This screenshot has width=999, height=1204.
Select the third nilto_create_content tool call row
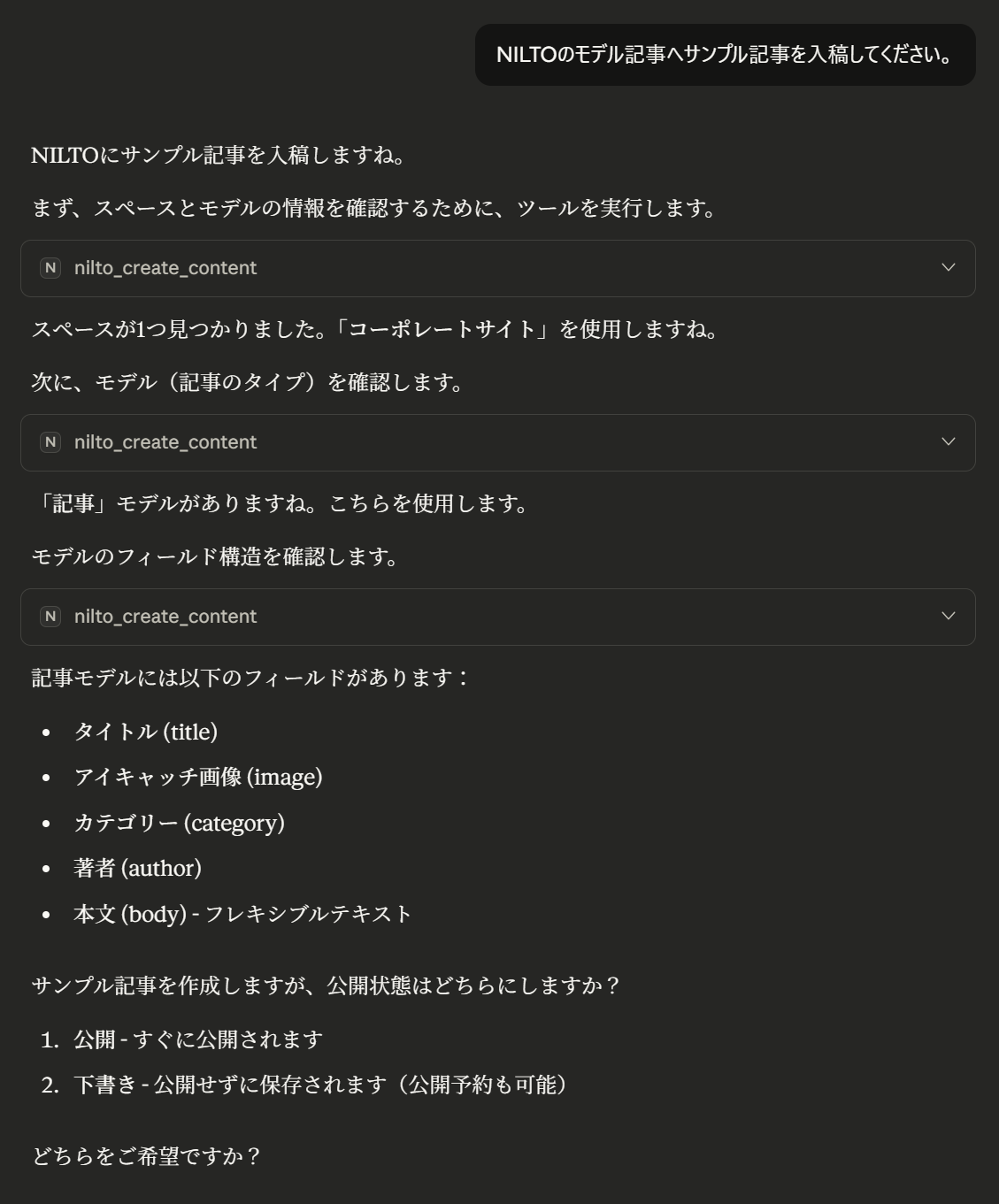pyautogui.click(x=499, y=617)
